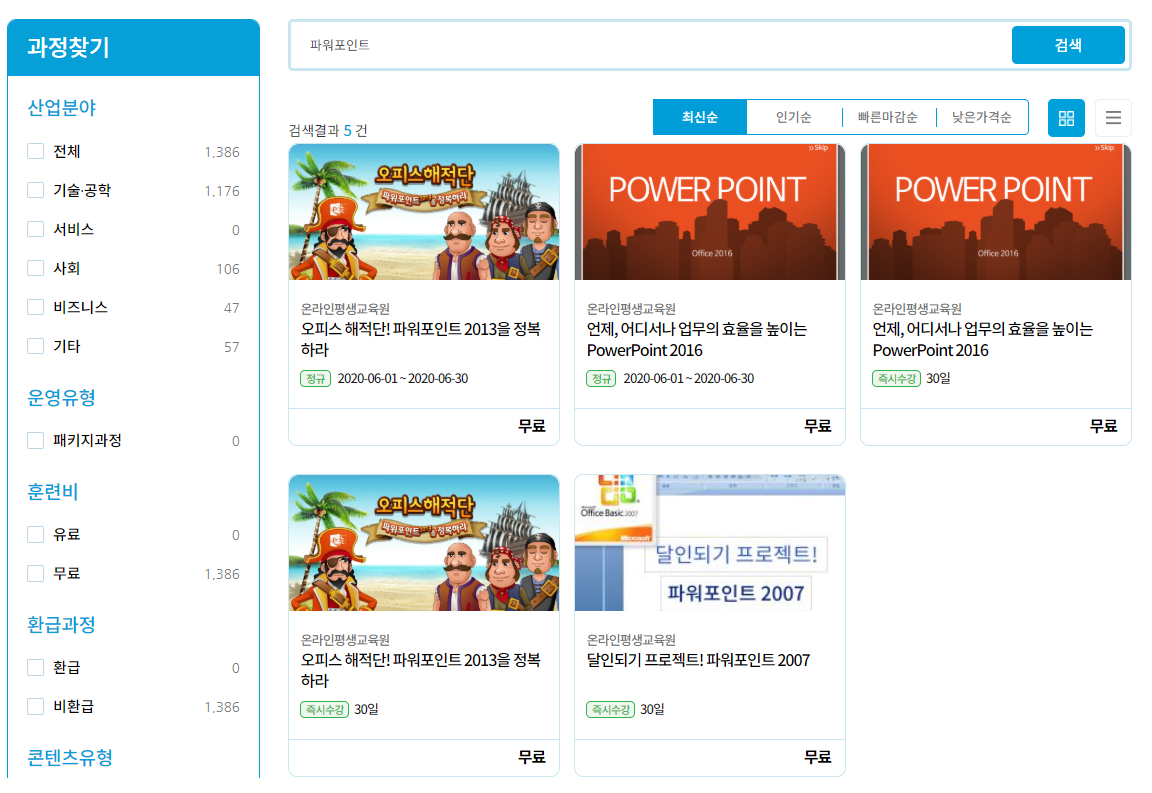This screenshot has width=1152, height=793.
Task: Open PowerPoint 2016 thumbnail of 즉시수강 course
Action: point(996,212)
